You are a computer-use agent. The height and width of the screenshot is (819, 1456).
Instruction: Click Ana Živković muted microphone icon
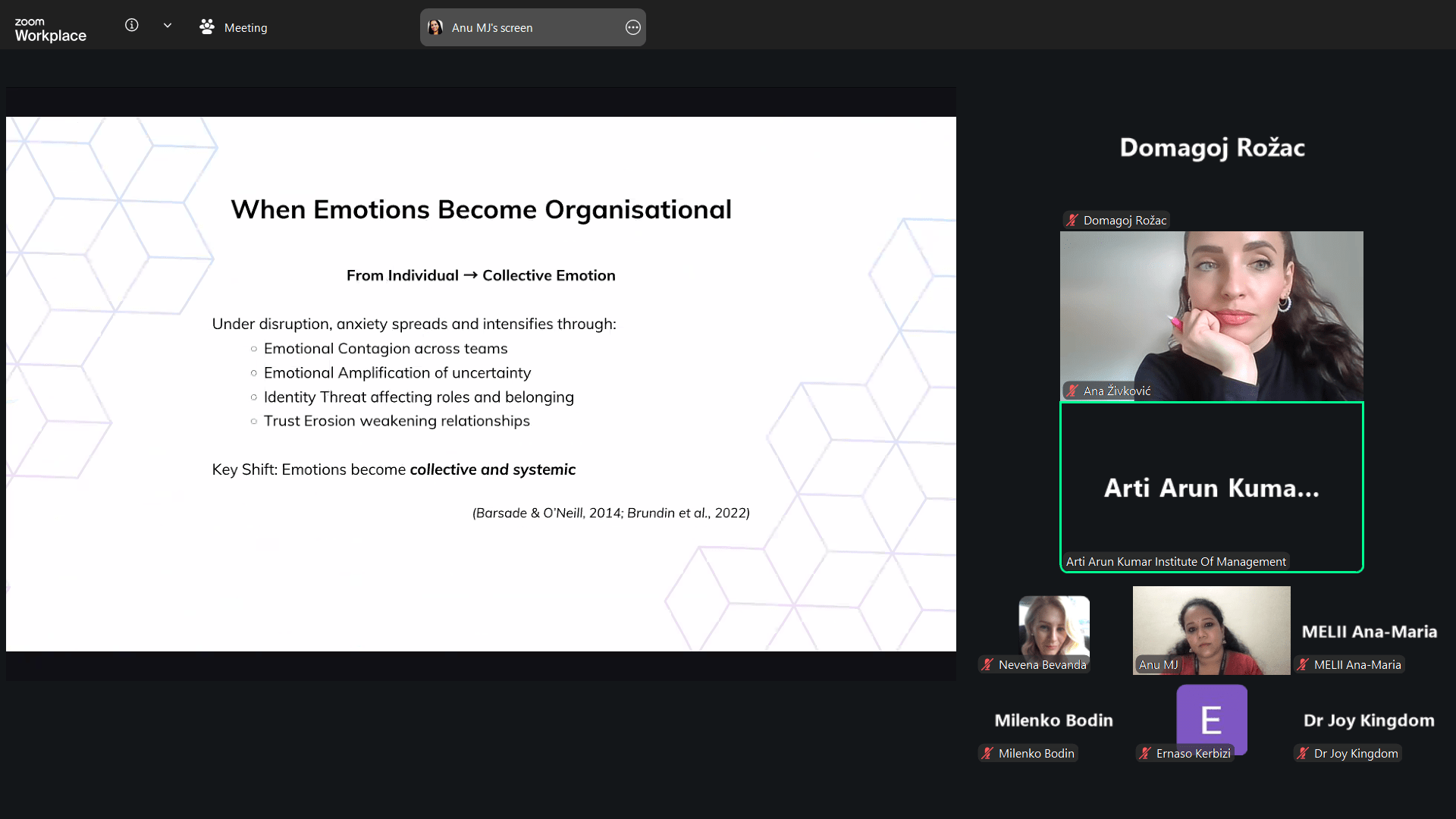click(x=1072, y=391)
